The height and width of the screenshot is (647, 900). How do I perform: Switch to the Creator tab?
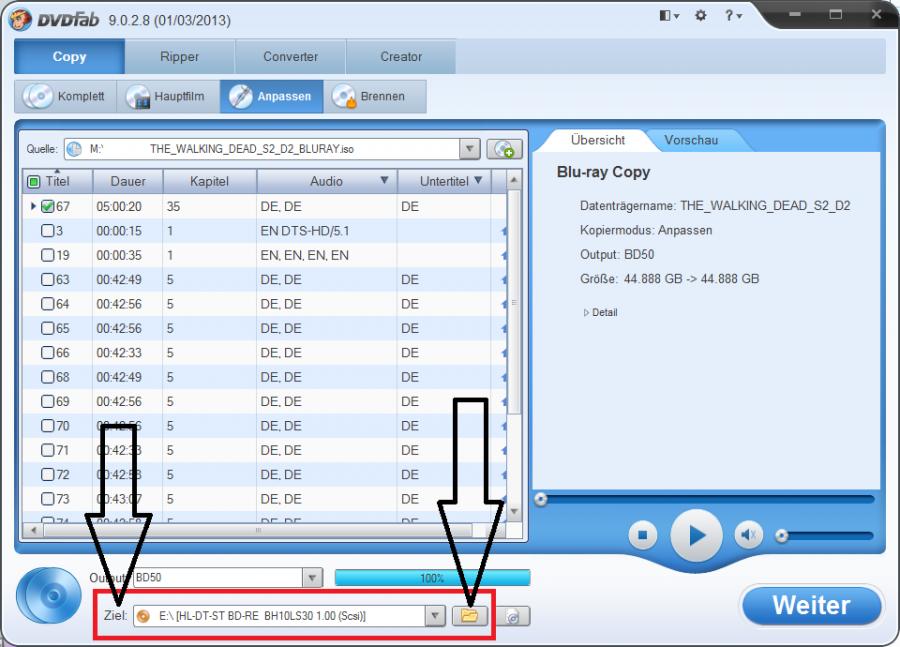point(401,56)
